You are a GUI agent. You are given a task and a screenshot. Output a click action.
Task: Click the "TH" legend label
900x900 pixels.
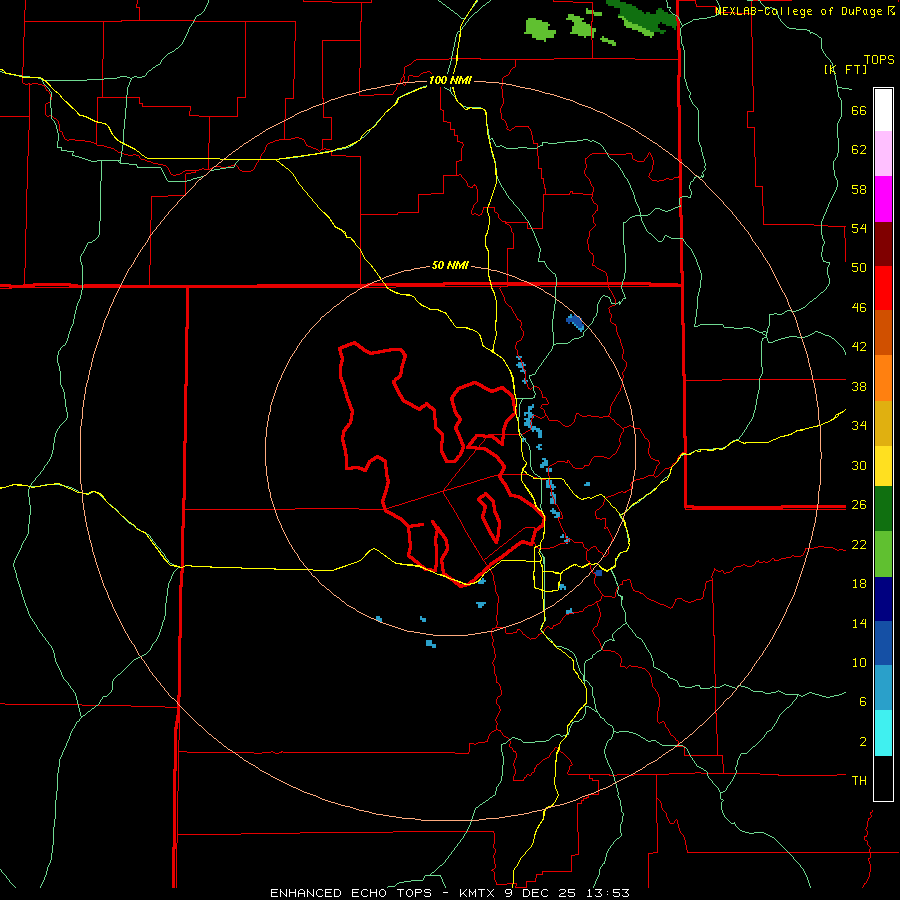pyautogui.click(x=859, y=781)
